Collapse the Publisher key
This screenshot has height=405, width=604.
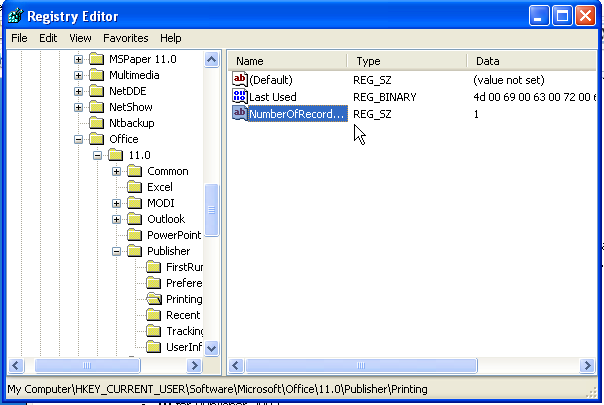116,251
